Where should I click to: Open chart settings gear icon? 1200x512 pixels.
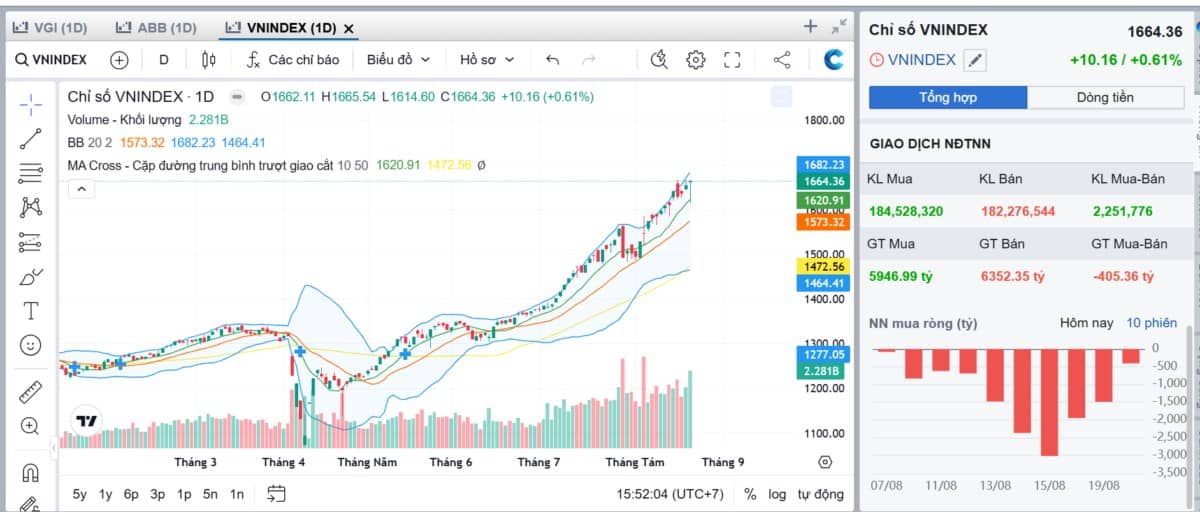696,60
